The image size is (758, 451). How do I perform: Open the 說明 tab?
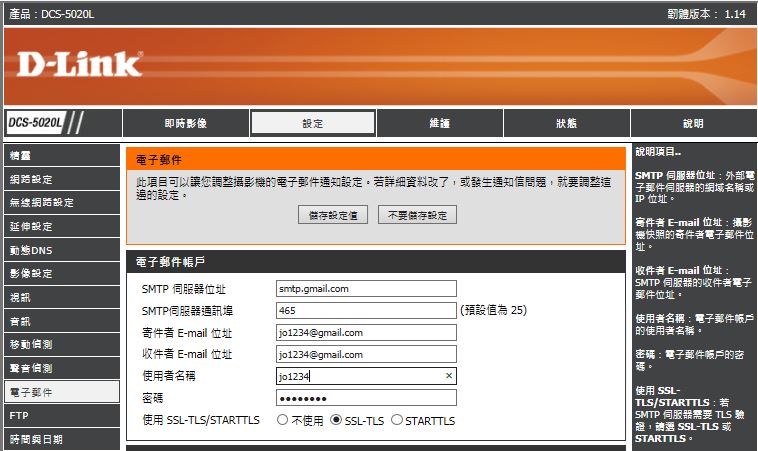click(693, 123)
